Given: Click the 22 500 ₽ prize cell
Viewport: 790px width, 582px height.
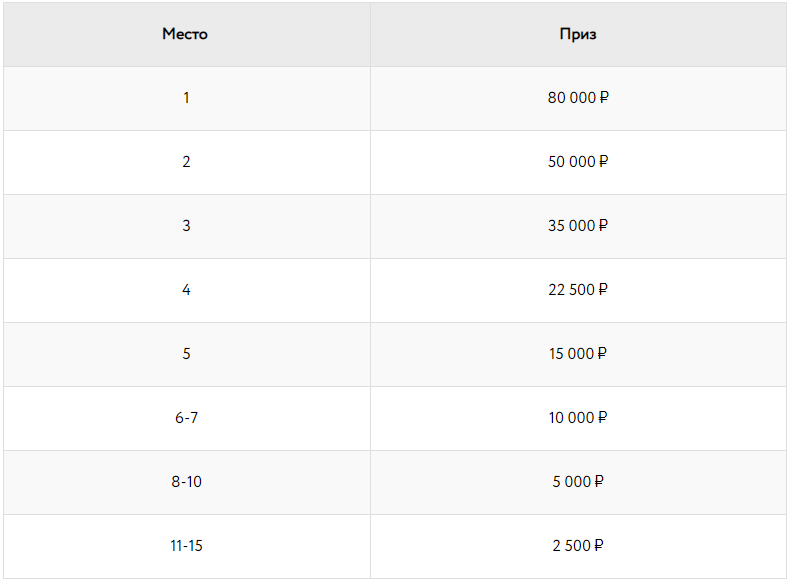Looking at the screenshot, I should [x=578, y=290].
